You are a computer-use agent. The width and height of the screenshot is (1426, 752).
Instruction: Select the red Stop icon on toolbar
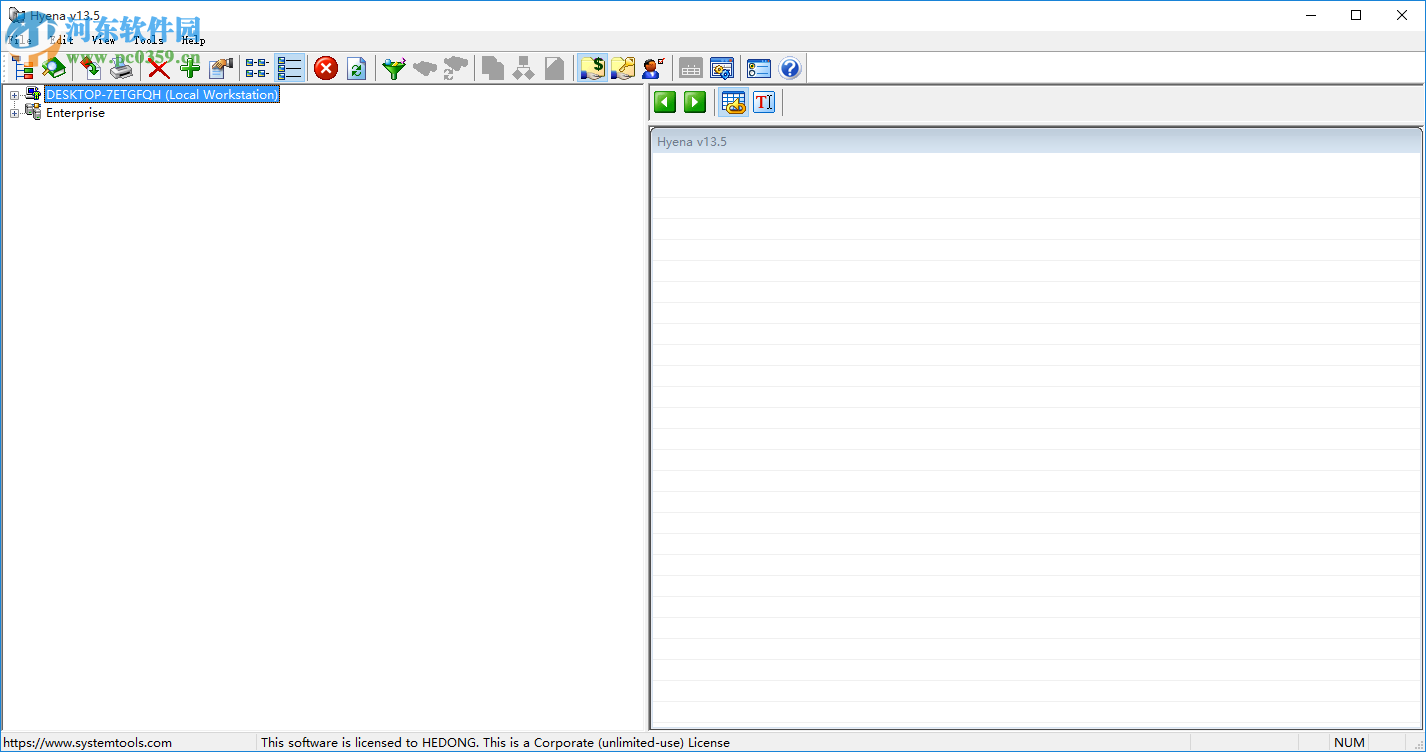click(325, 68)
